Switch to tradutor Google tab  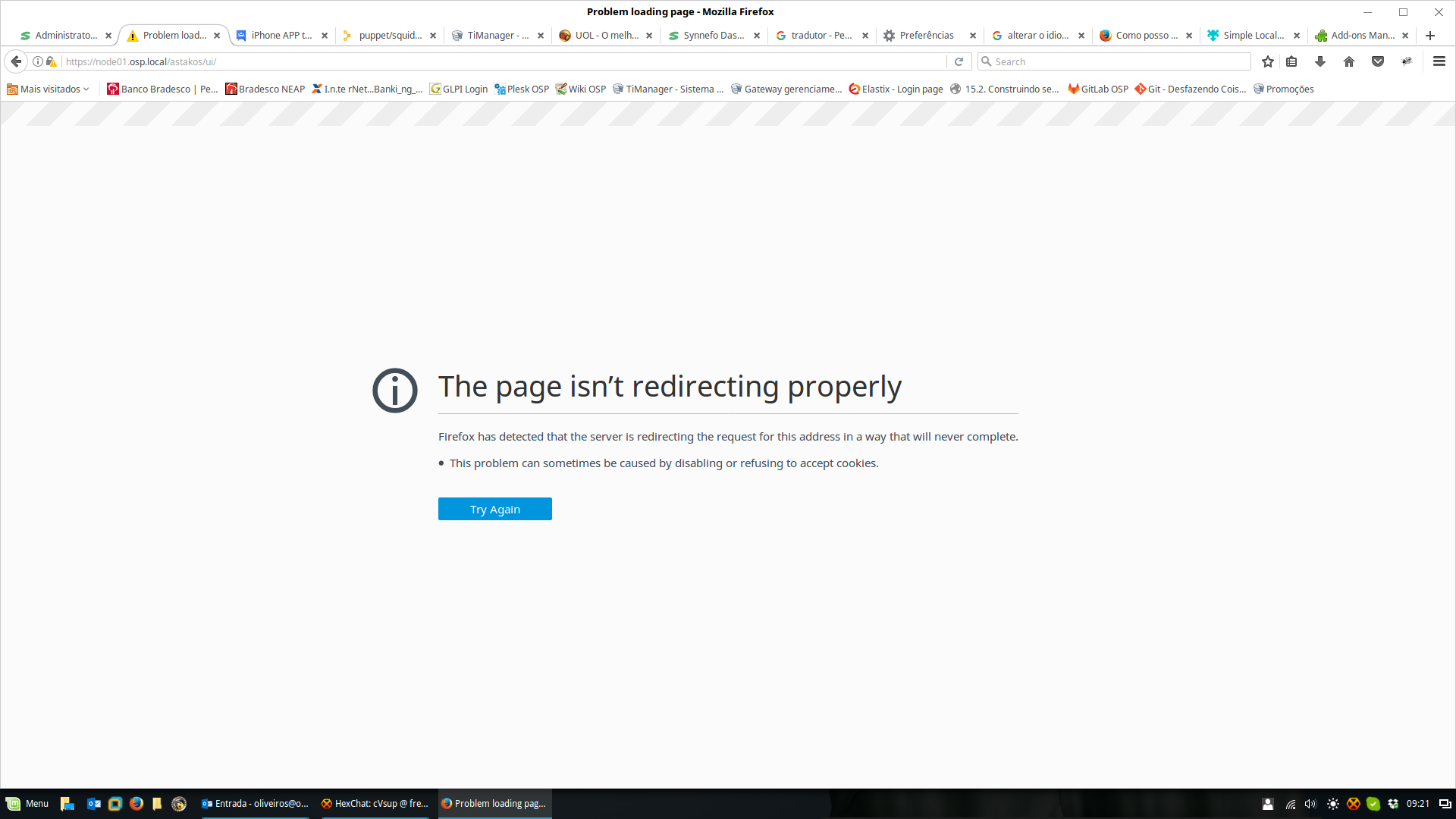pos(821,36)
